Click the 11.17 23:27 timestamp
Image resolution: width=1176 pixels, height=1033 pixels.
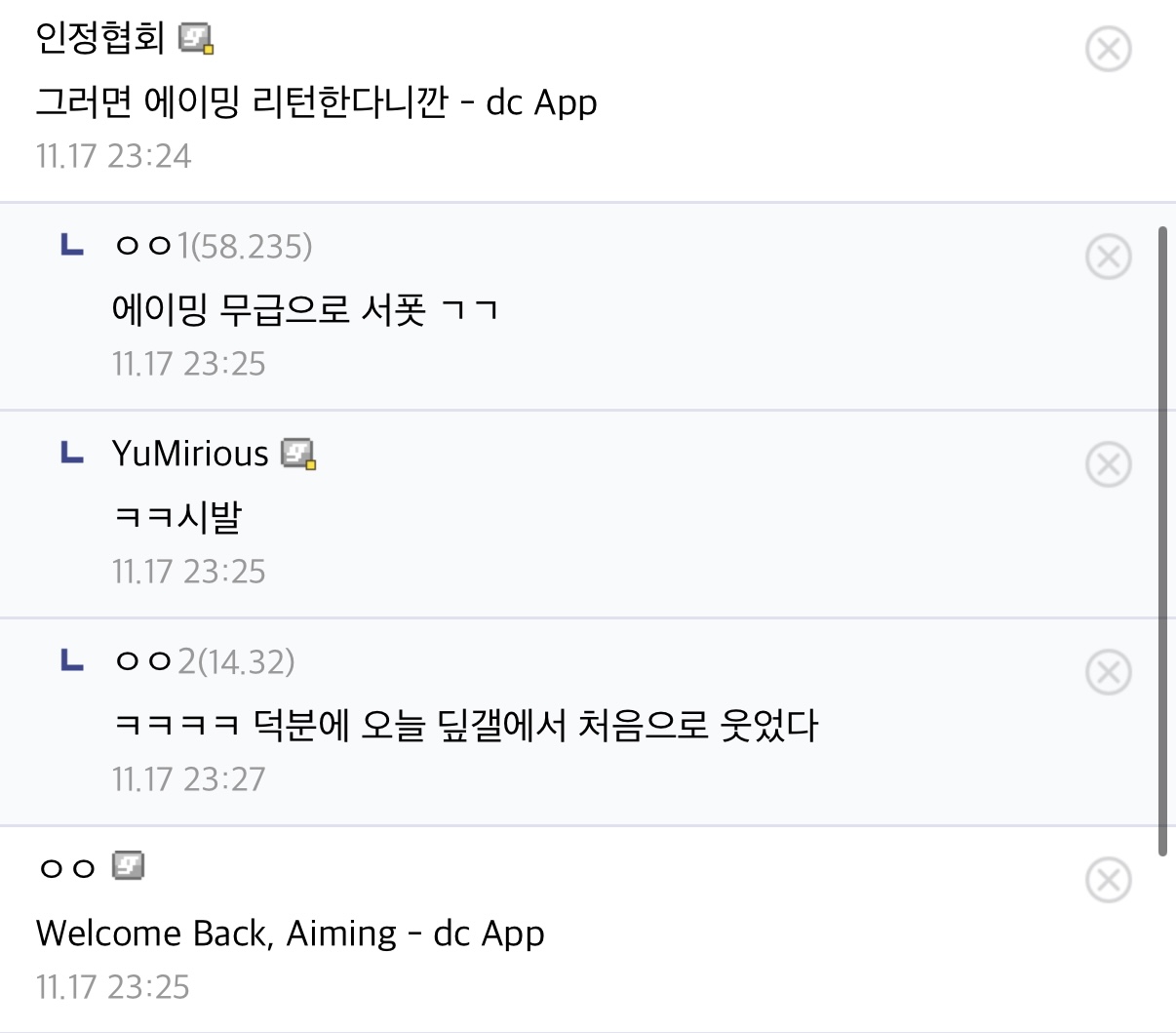click(188, 779)
